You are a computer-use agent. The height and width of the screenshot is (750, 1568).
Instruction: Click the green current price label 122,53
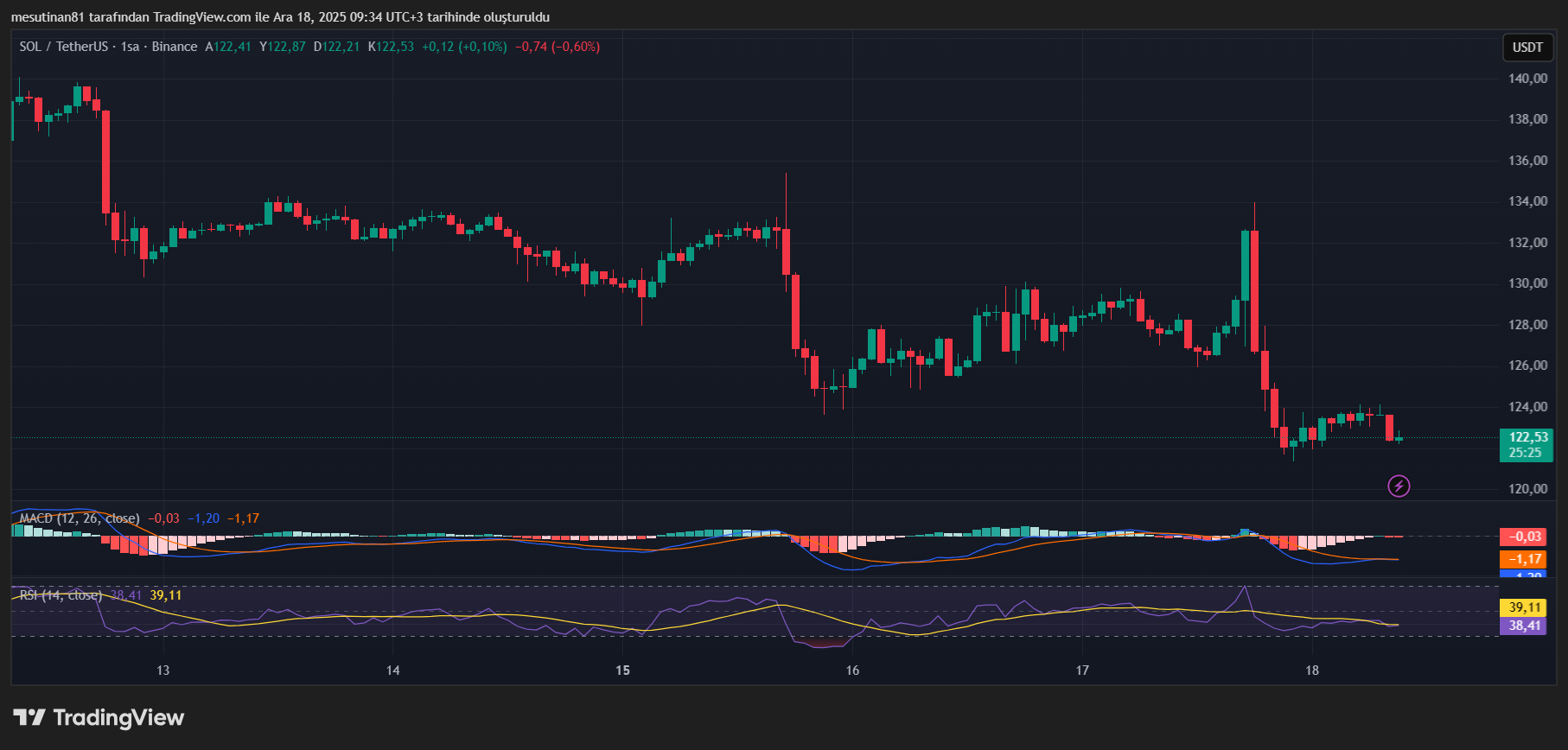(1526, 444)
